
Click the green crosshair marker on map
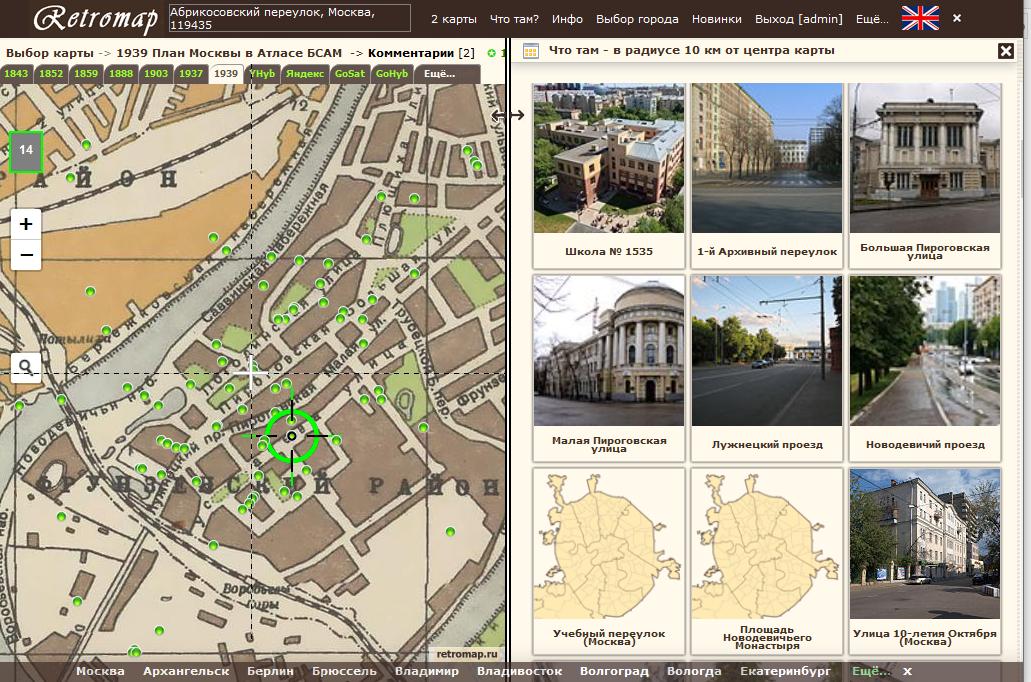tap(292, 436)
